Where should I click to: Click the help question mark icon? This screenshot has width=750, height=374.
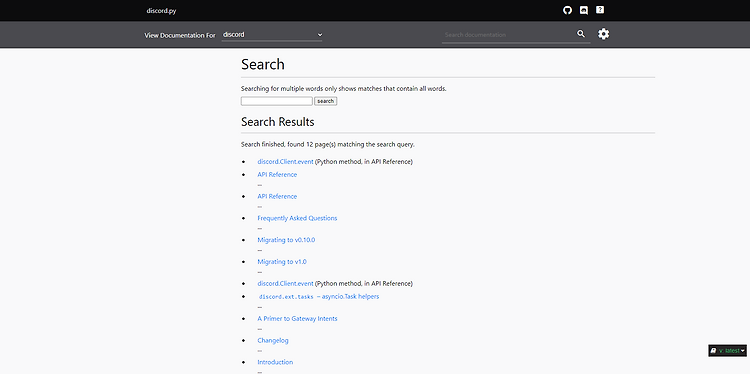600,10
